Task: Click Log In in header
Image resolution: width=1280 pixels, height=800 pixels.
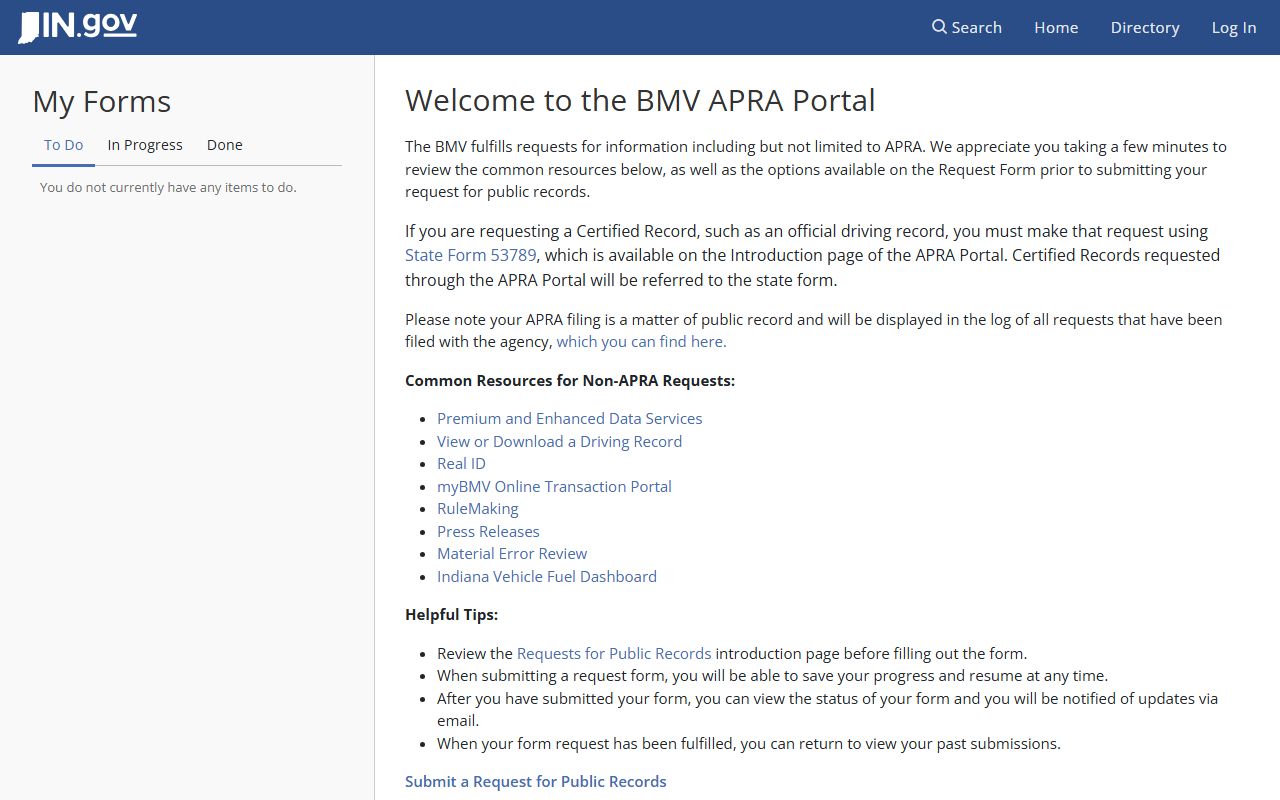Action: click(1234, 27)
